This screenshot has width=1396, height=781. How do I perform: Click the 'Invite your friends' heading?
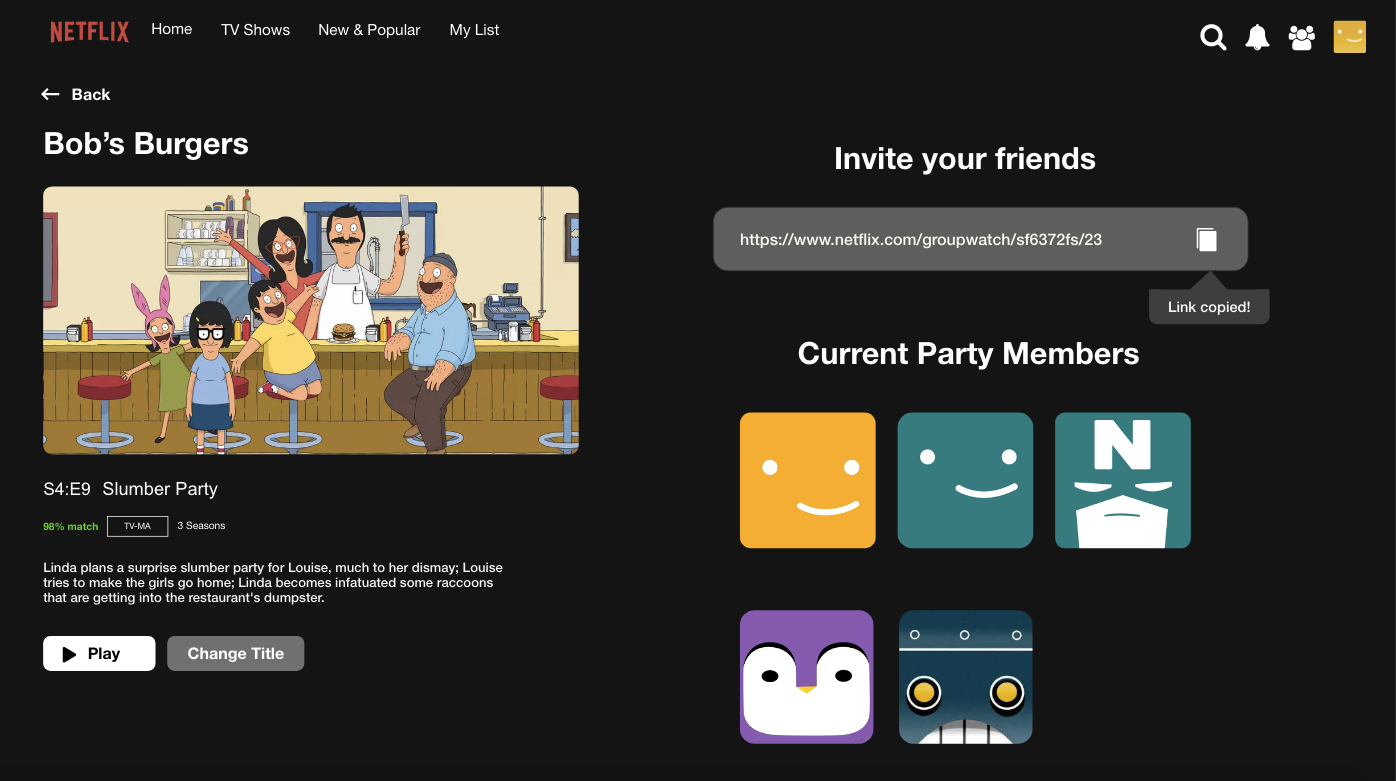point(965,159)
